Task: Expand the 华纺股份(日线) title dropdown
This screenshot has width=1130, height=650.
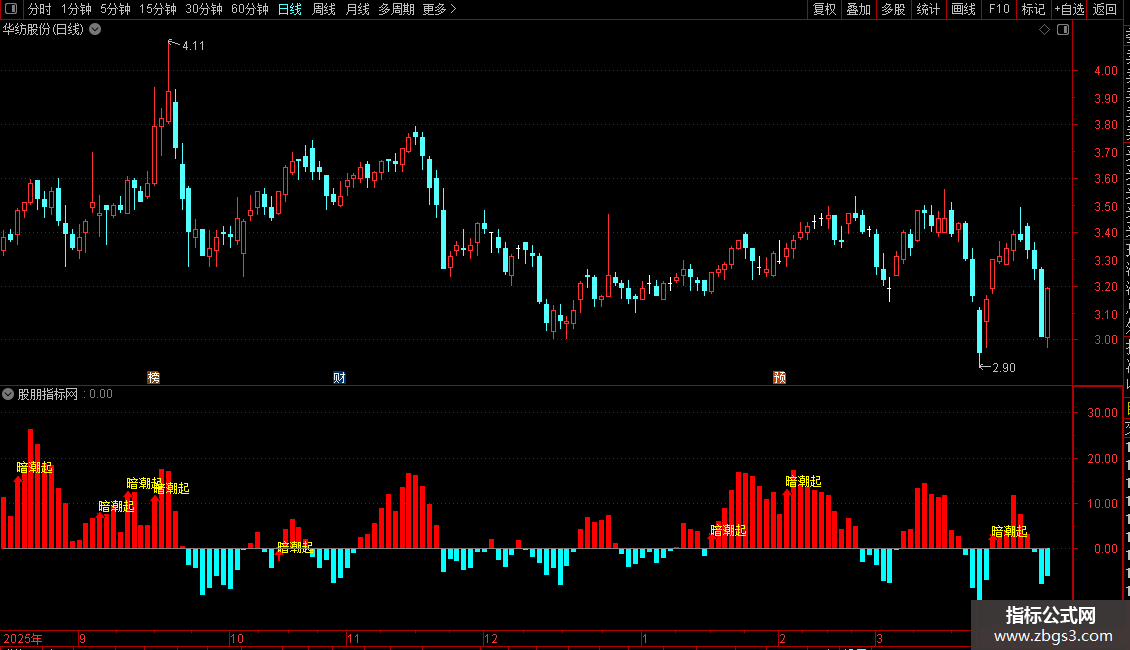Action: click(x=95, y=30)
